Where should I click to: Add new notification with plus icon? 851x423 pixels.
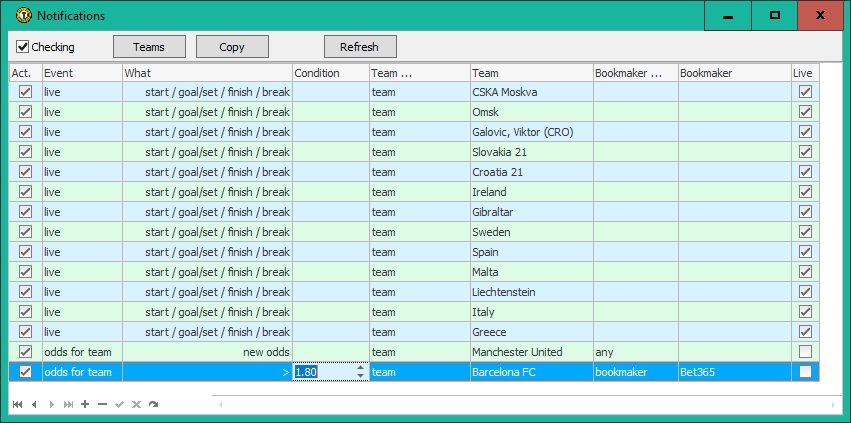pyautogui.click(x=85, y=404)
